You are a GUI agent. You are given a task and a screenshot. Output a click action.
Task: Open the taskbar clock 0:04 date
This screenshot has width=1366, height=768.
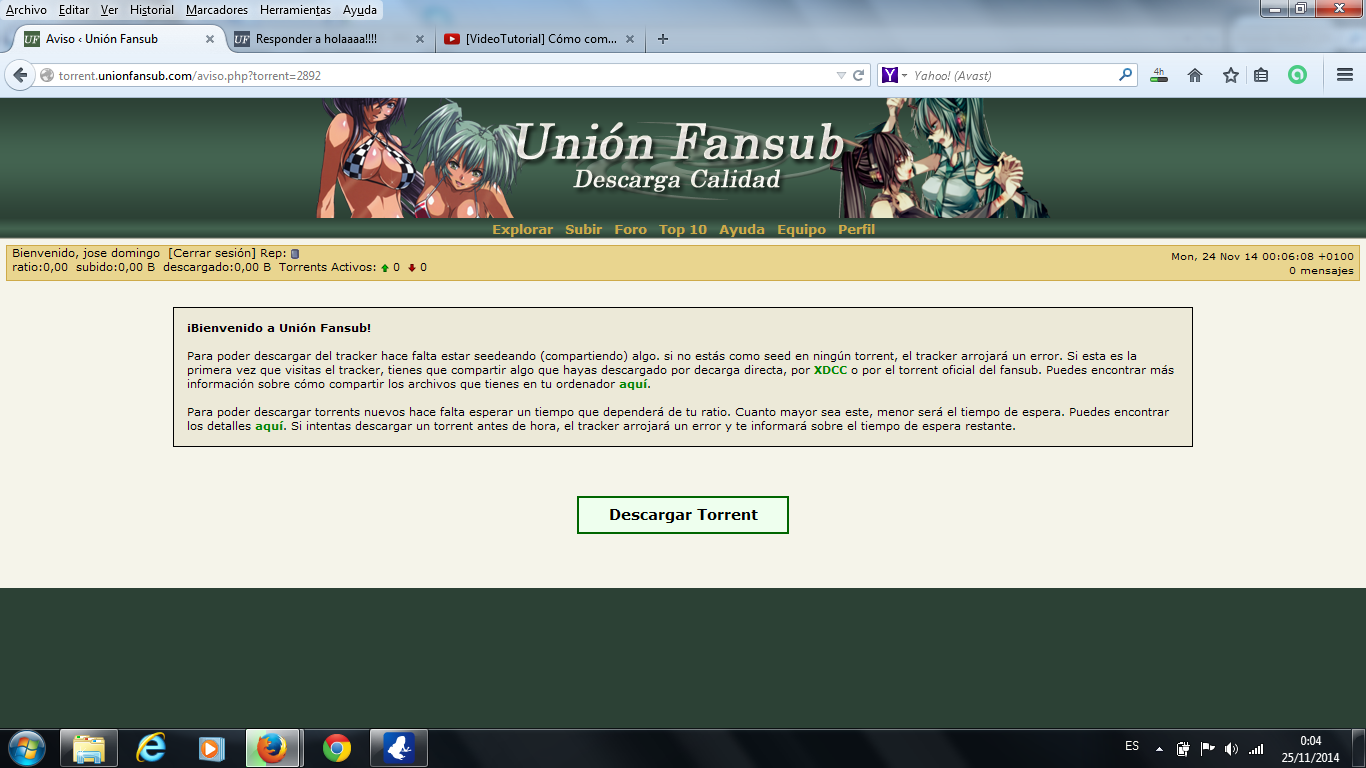[x=1310, y=749]
